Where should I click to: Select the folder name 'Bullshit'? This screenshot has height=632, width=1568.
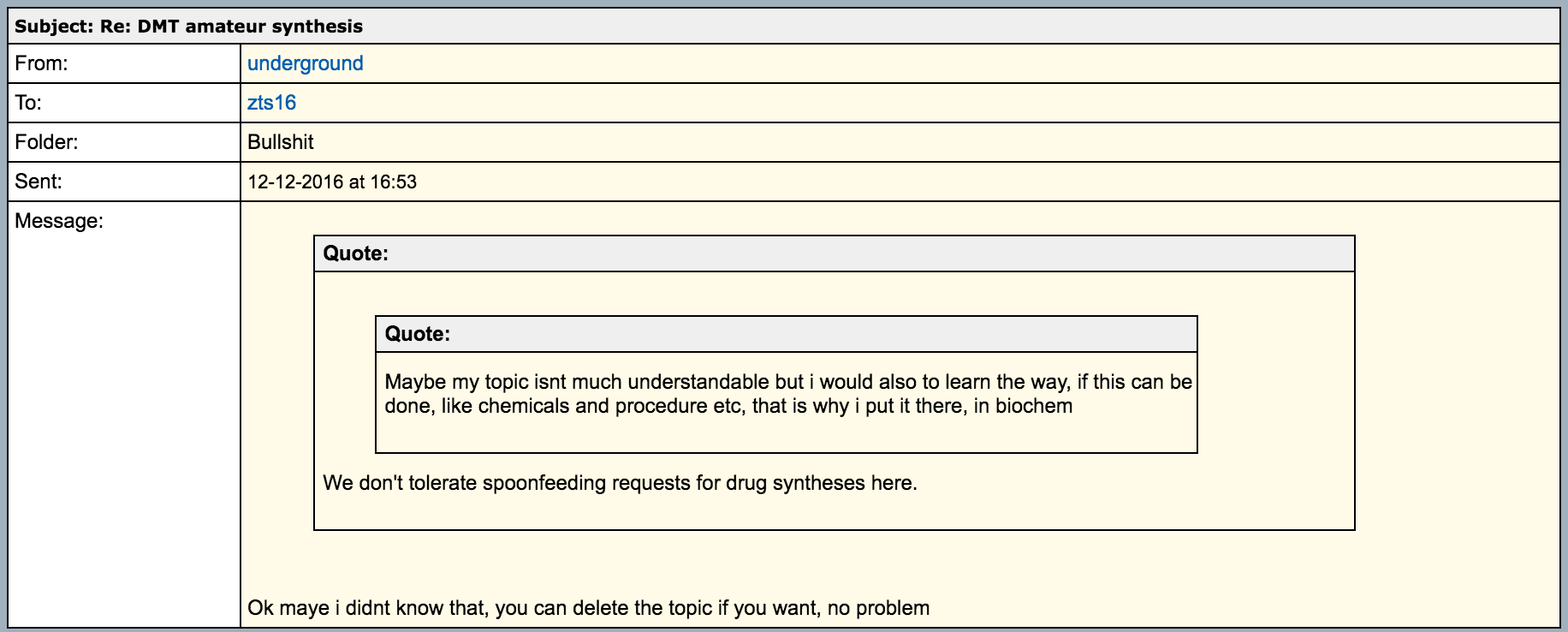(x=280, y=142)
